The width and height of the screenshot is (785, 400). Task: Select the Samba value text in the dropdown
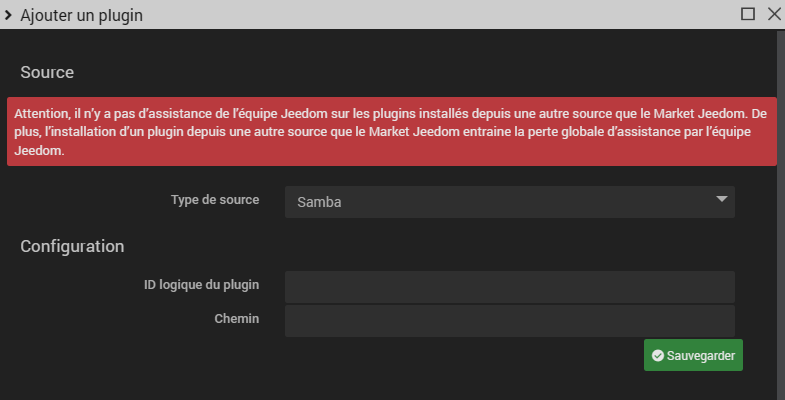(x=319, y=202)
